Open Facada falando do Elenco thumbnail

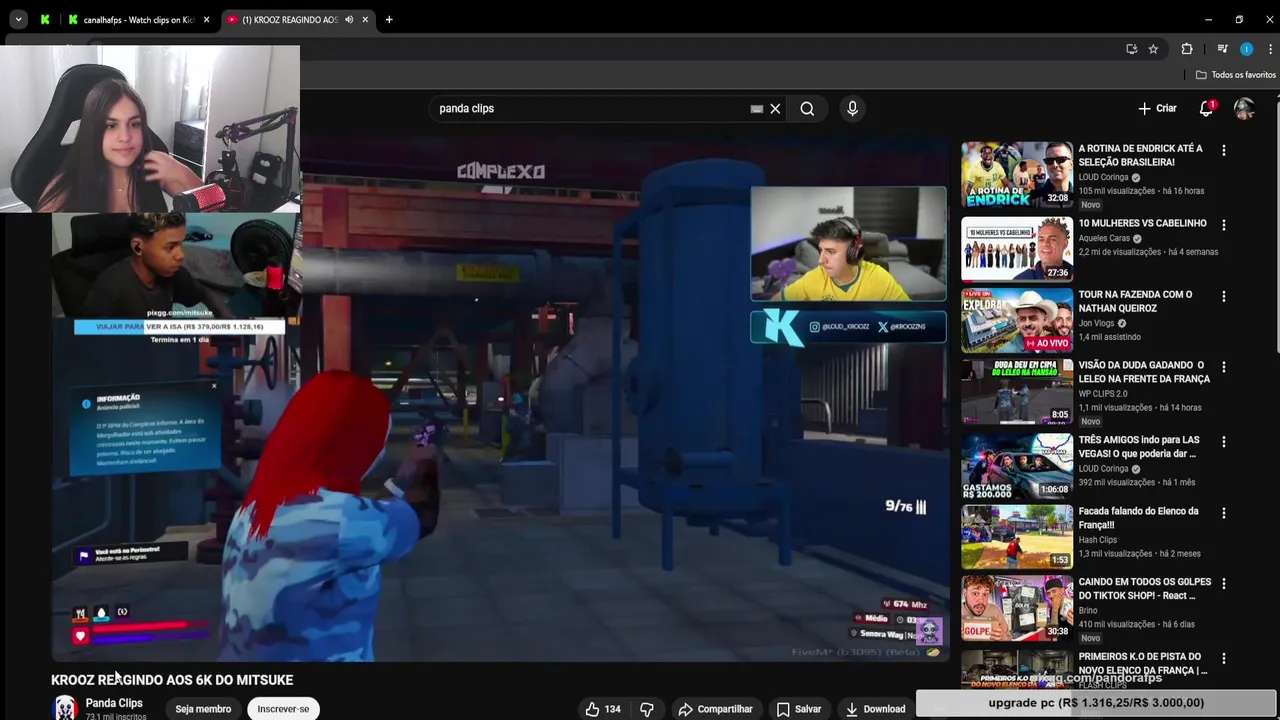click(x=1017, y=537)
